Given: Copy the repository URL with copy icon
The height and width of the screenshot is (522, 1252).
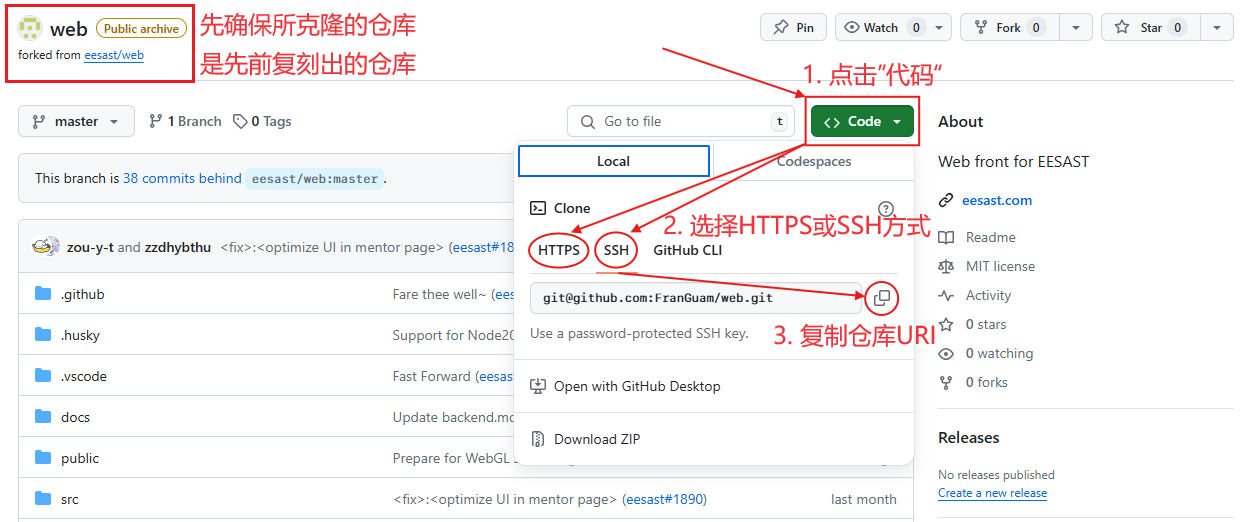Looking at the screenshot, I should (882, 298).
